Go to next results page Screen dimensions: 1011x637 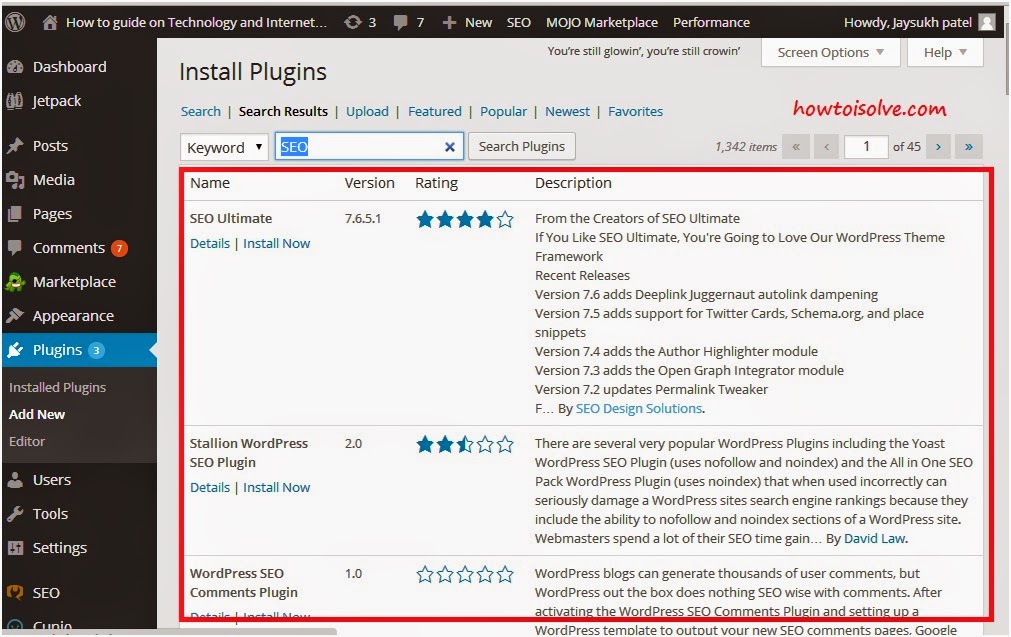tap(938, 147)
